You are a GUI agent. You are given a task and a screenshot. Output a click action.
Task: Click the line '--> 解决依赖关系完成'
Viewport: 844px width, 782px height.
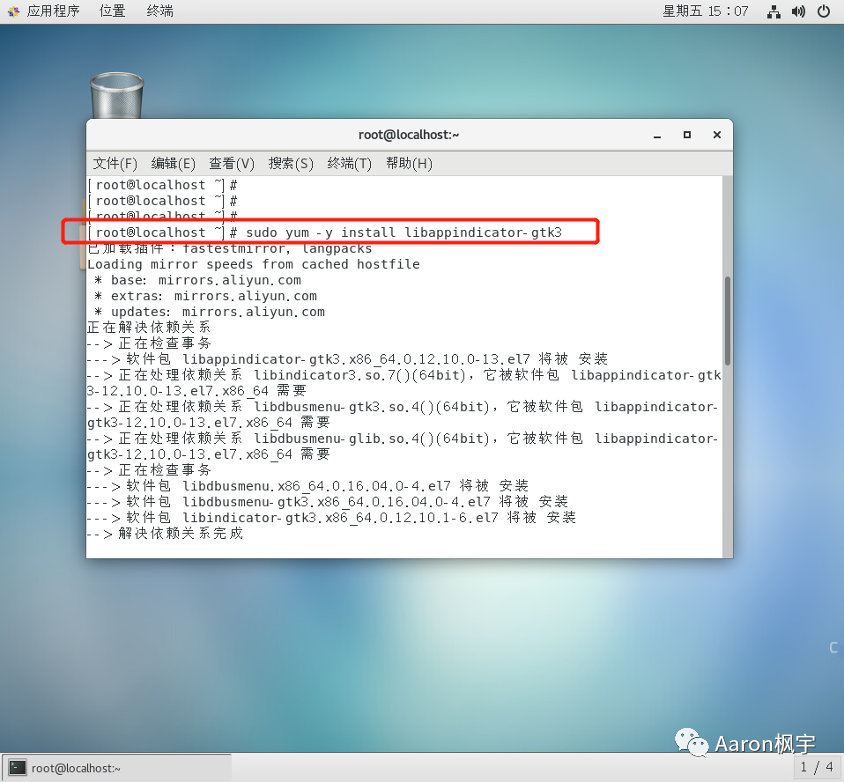165,533
